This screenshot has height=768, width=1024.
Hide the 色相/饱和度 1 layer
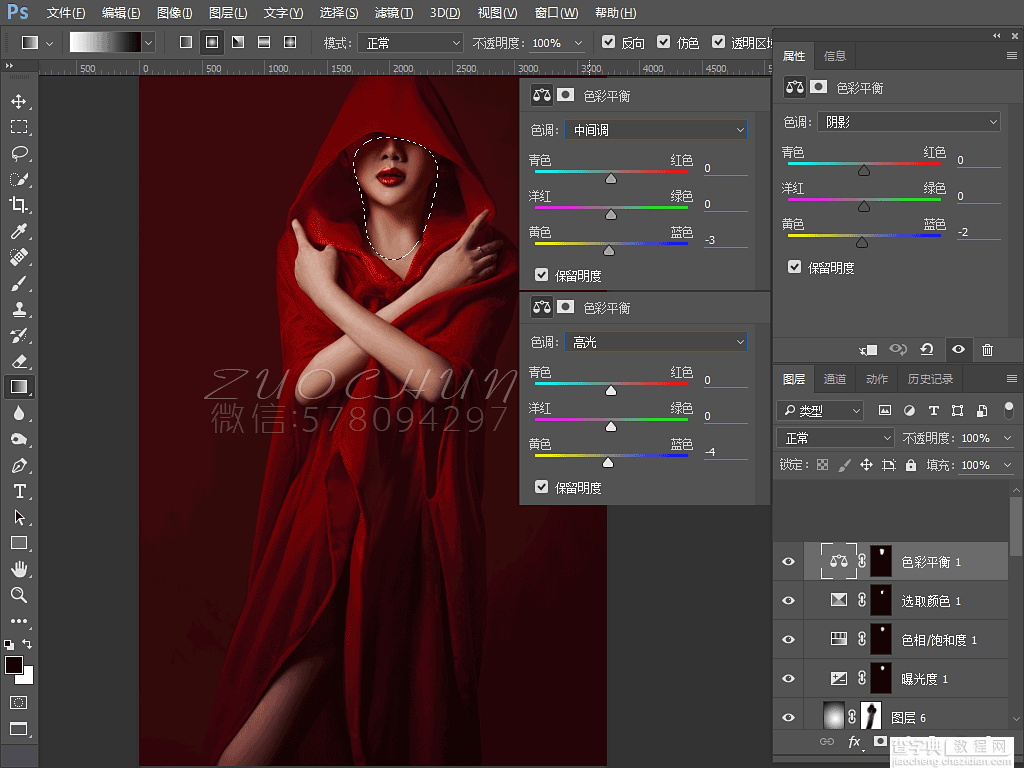pos(788,639)
